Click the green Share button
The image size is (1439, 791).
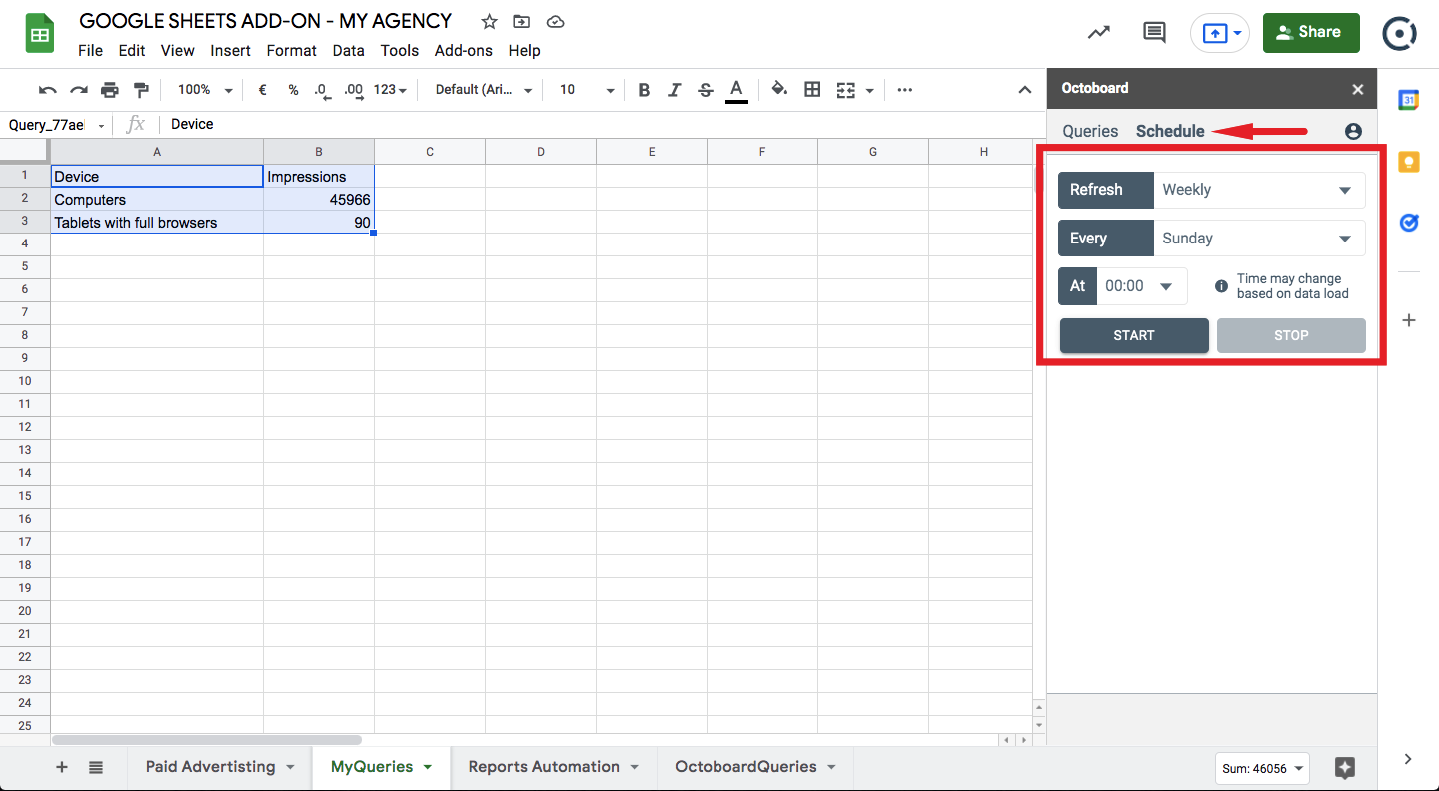click(x=1311, y=32)
